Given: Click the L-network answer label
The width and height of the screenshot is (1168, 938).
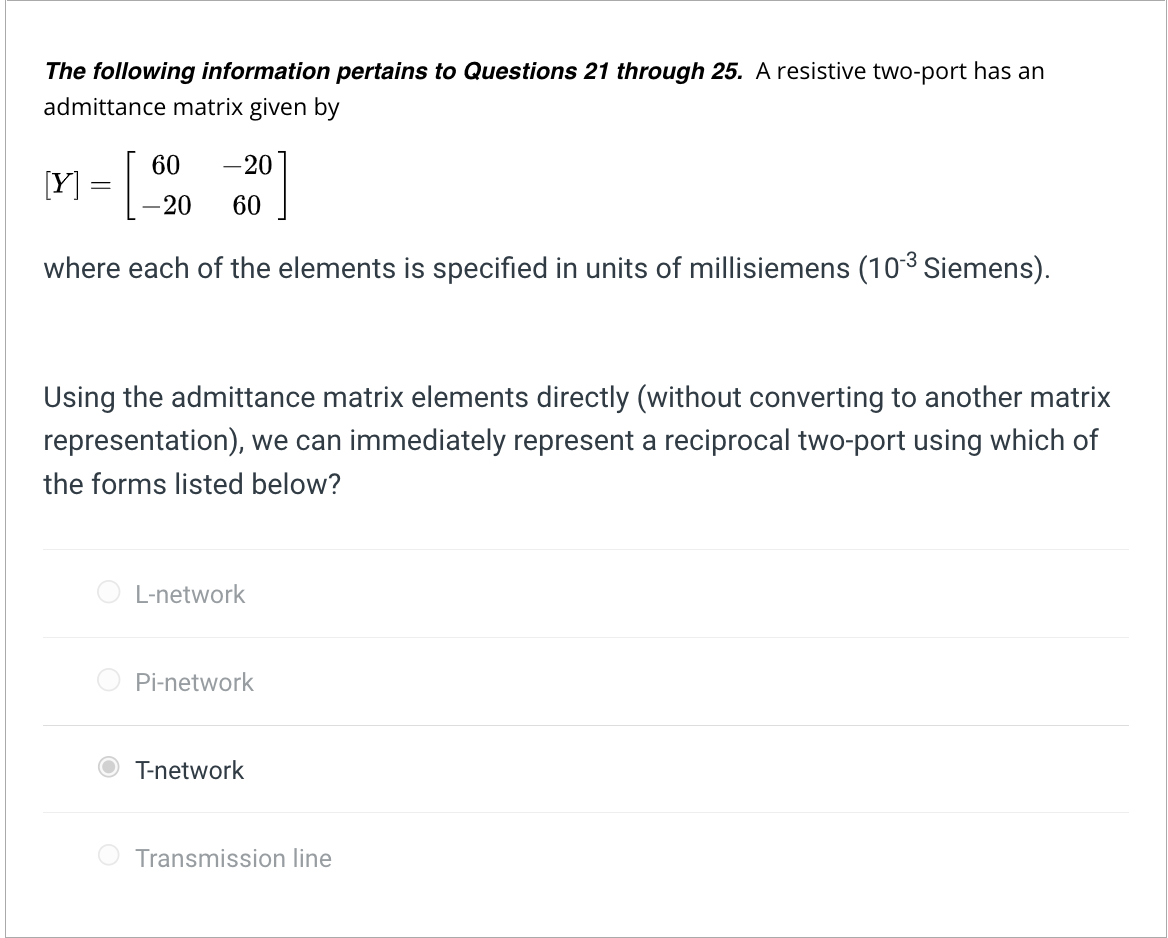Looking at the screenshot, I should click(189, 593).
